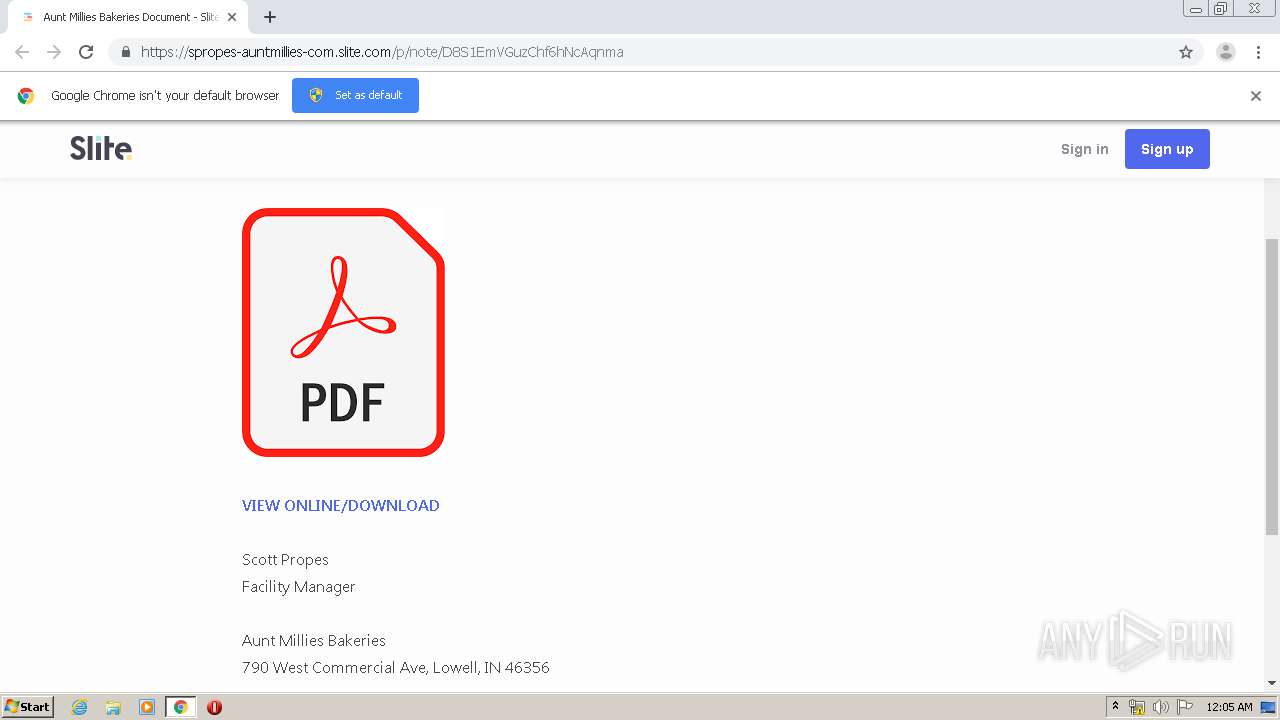The height and width of the screenshot is (720, 1280).
Task: Restore down the Chrome window
Action: pos(1221,9)
